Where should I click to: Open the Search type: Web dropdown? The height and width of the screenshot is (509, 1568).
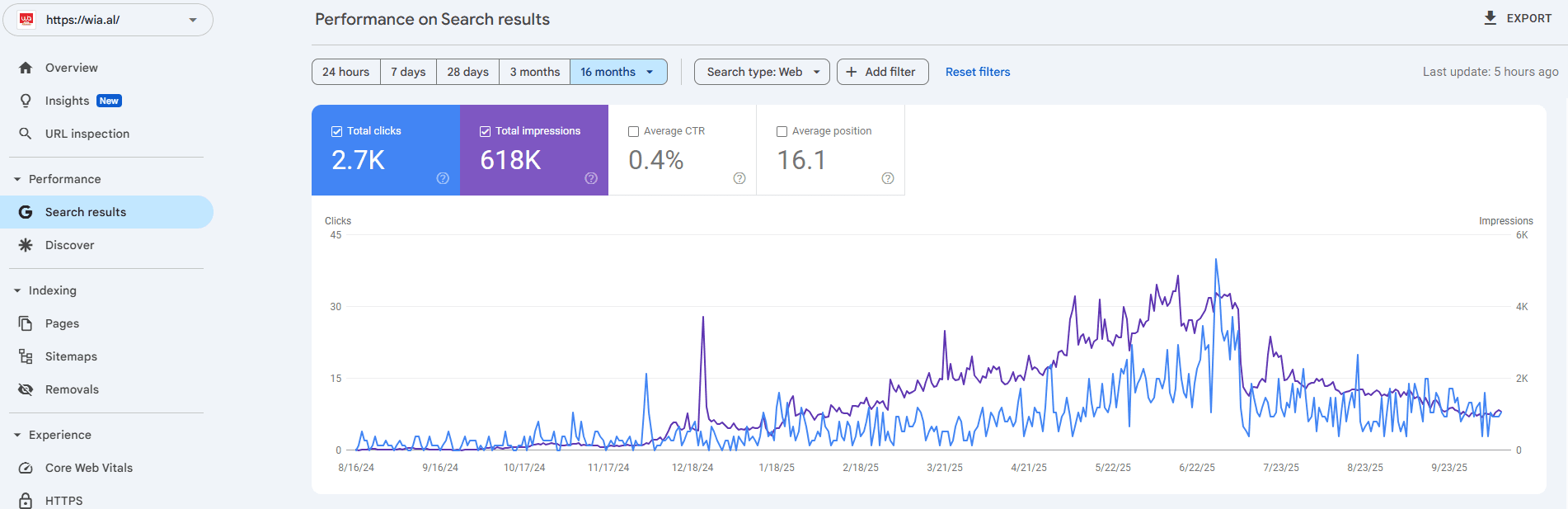click(762, 72)
